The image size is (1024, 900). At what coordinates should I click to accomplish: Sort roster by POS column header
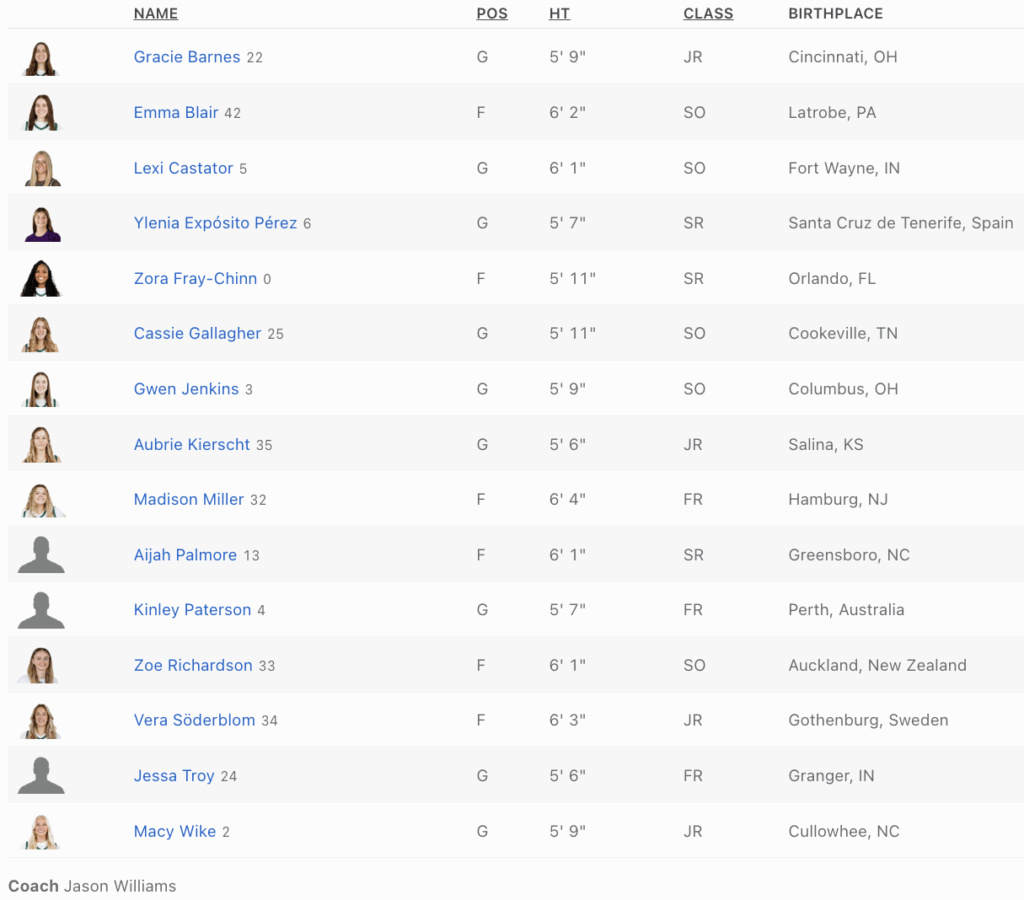pos(492,14)
